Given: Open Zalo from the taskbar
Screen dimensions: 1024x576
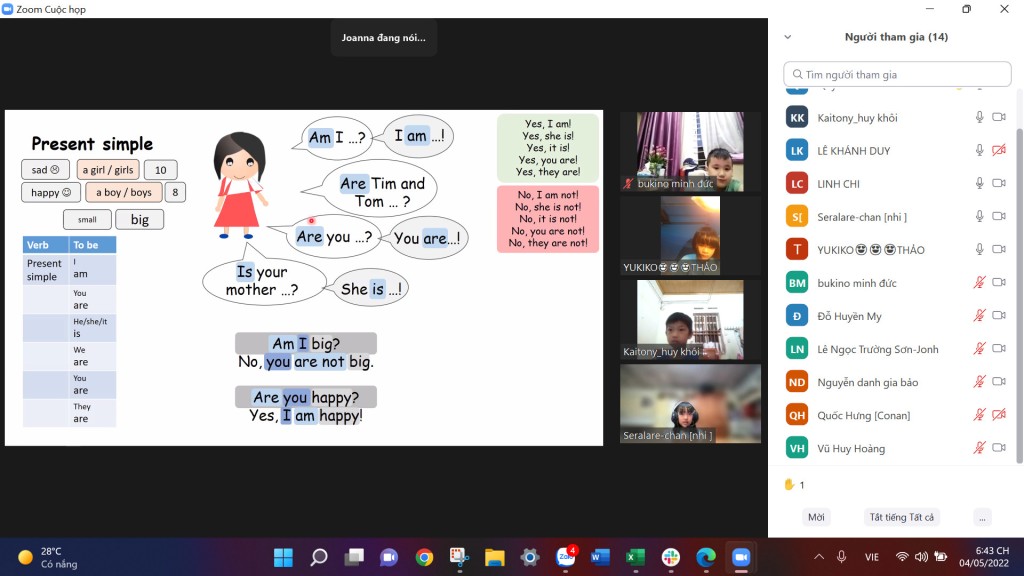Looking at the screenshot, I should tap(565, 557).
